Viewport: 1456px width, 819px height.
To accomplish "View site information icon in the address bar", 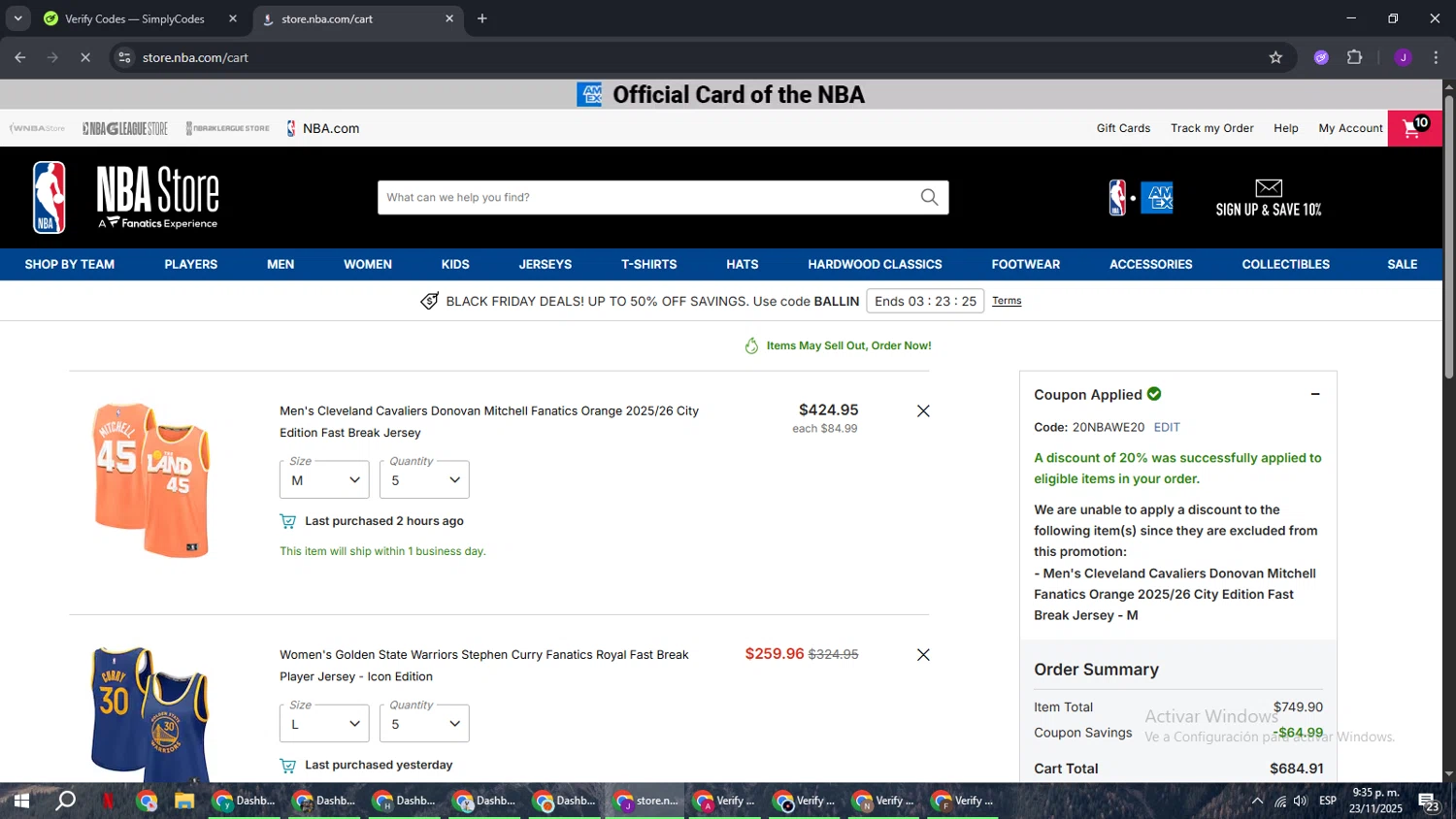I will click(x=124, y=57).
